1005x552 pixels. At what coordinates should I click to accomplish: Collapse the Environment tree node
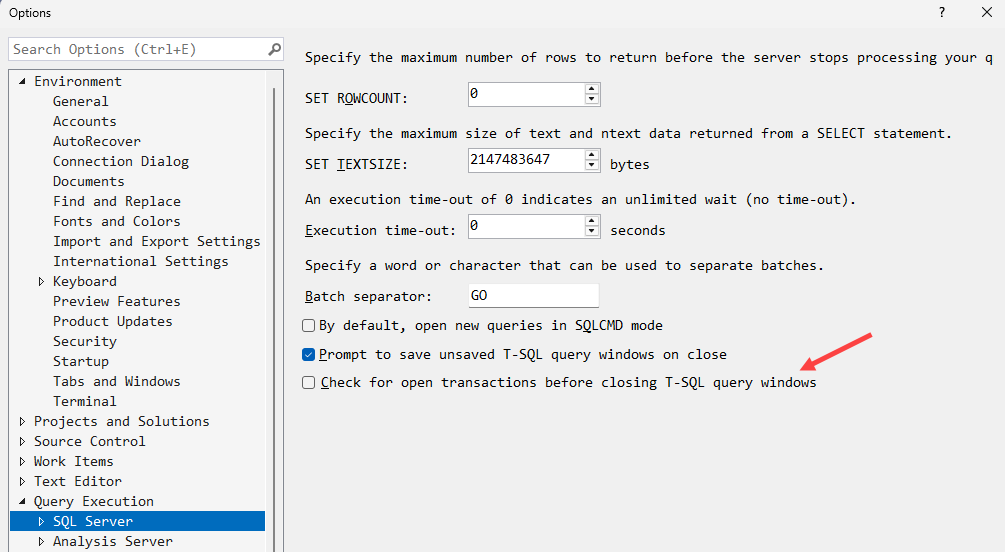22,82
